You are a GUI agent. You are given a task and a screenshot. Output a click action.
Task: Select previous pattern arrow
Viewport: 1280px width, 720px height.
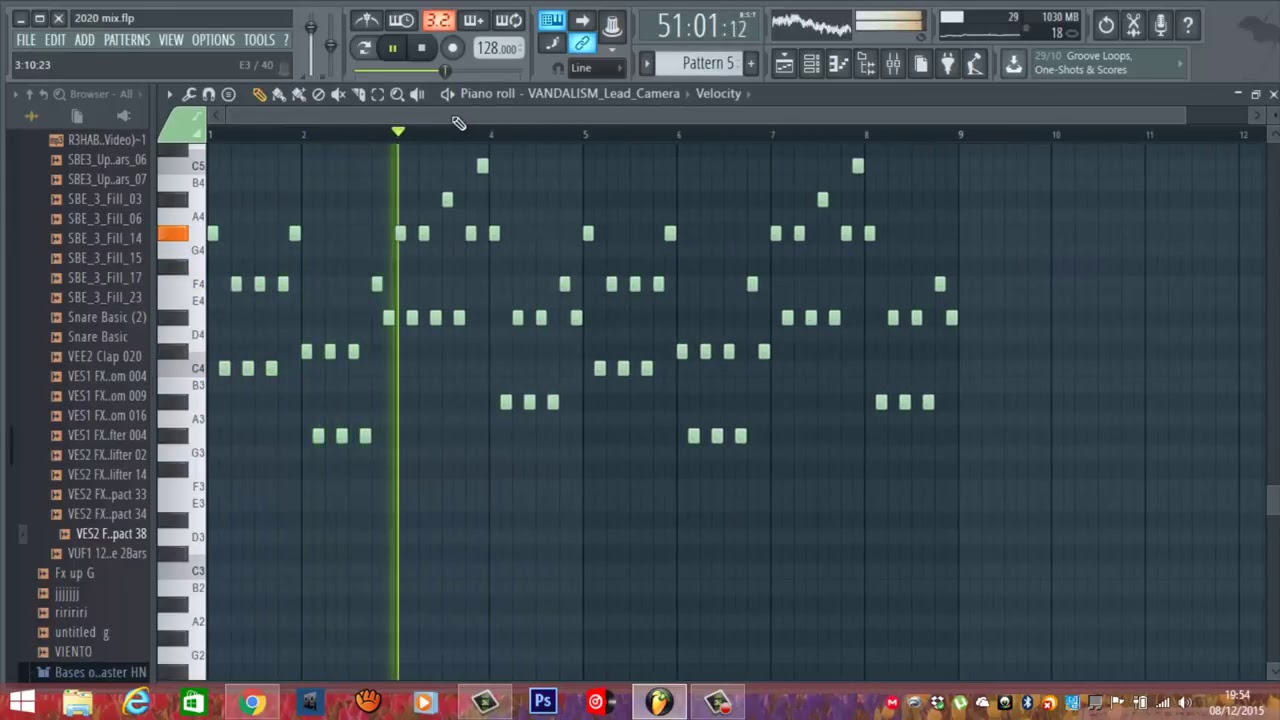coord(647,64)
